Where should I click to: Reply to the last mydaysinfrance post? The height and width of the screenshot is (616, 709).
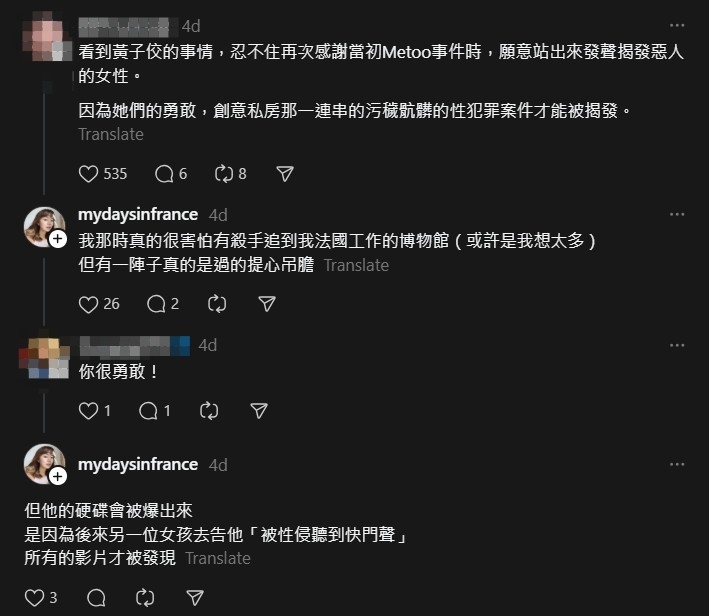(96, 598)
